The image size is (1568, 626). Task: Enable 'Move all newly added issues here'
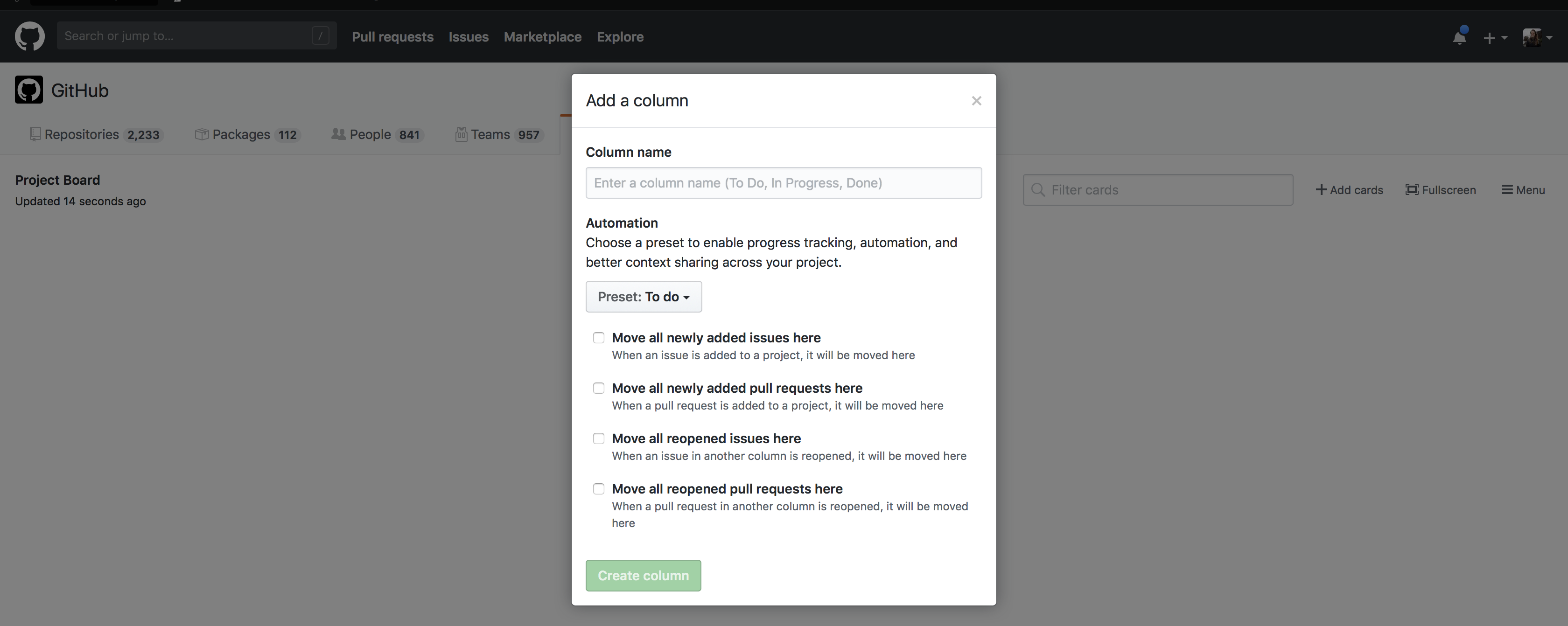(598, 338)
